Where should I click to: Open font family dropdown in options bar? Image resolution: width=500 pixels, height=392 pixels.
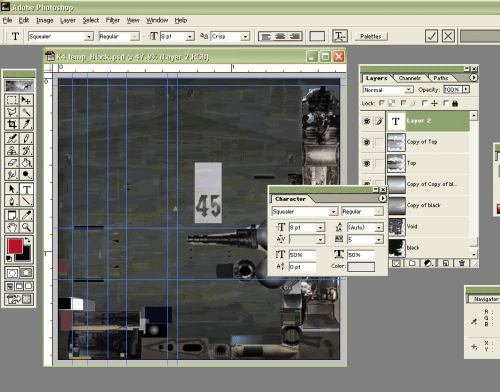click(89, 36)
